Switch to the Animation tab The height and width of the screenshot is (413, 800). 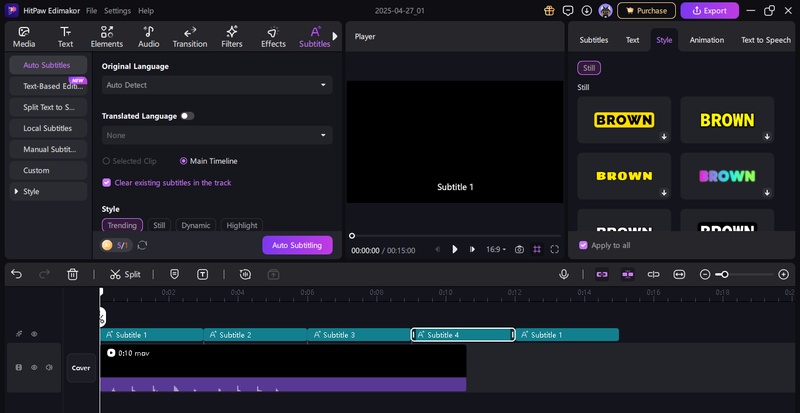[x=707, y=40]
